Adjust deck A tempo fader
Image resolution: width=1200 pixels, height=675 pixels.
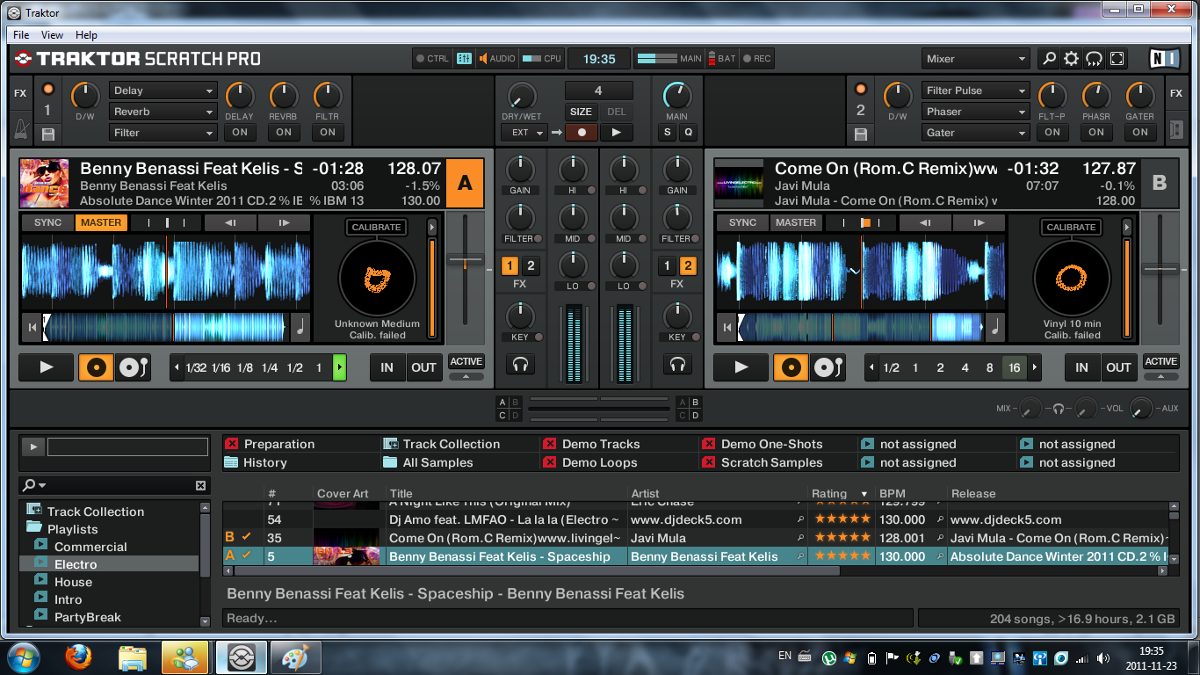coord(466,263)
